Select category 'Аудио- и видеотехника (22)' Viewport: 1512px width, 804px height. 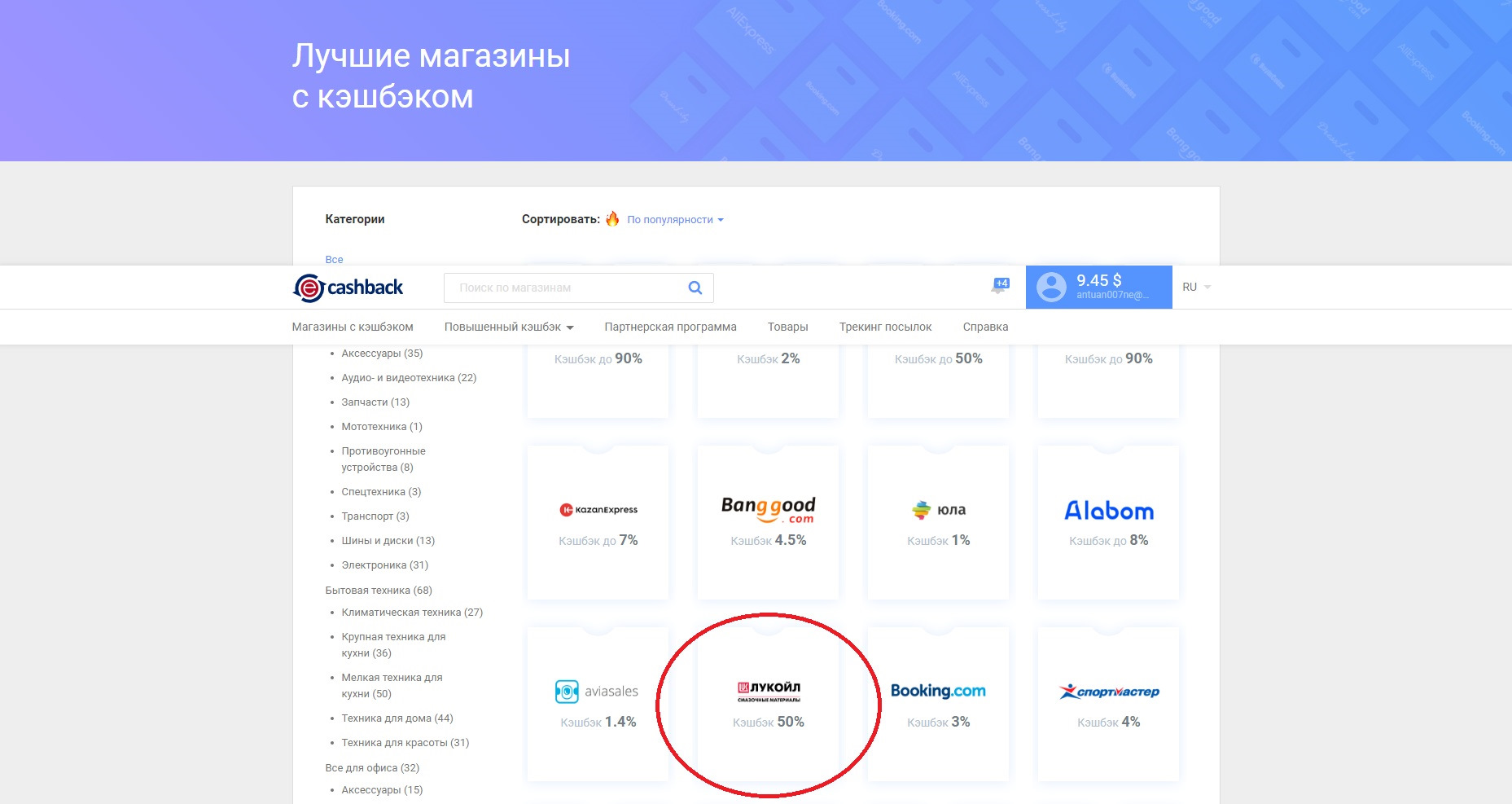tap(409, 378)
